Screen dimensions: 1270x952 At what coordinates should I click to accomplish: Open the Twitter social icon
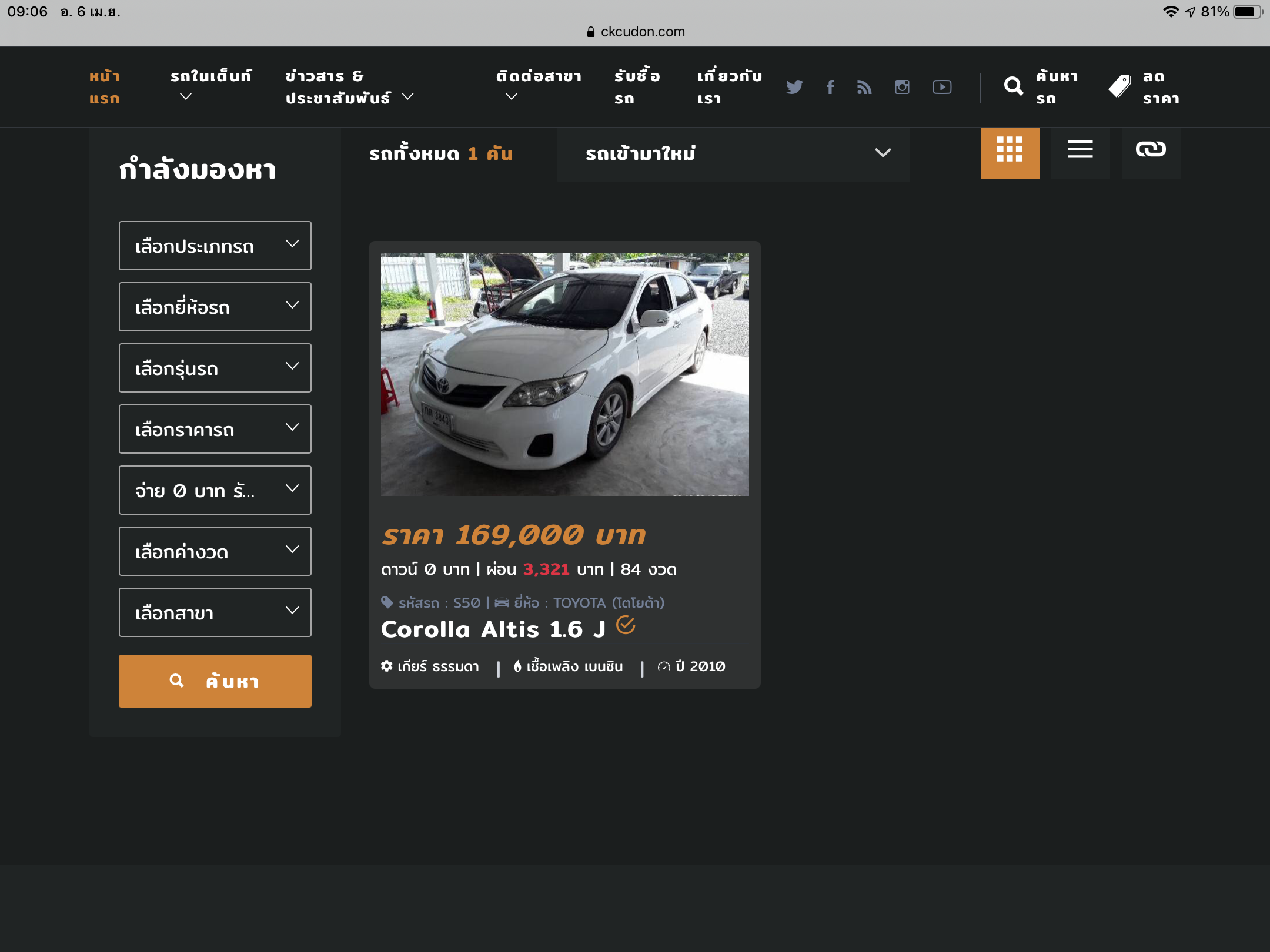tap(794, 87)
